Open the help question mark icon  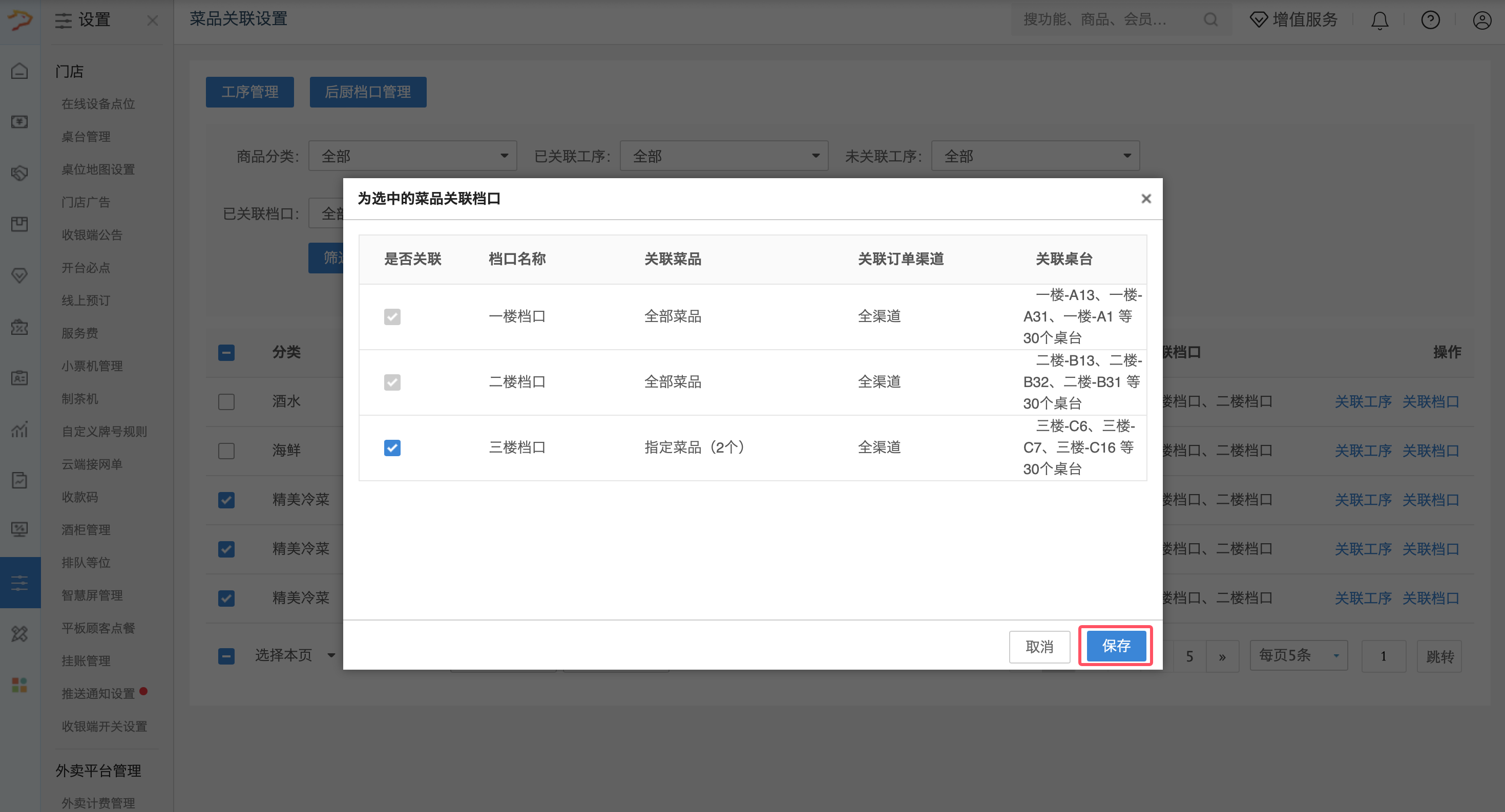1430,20
